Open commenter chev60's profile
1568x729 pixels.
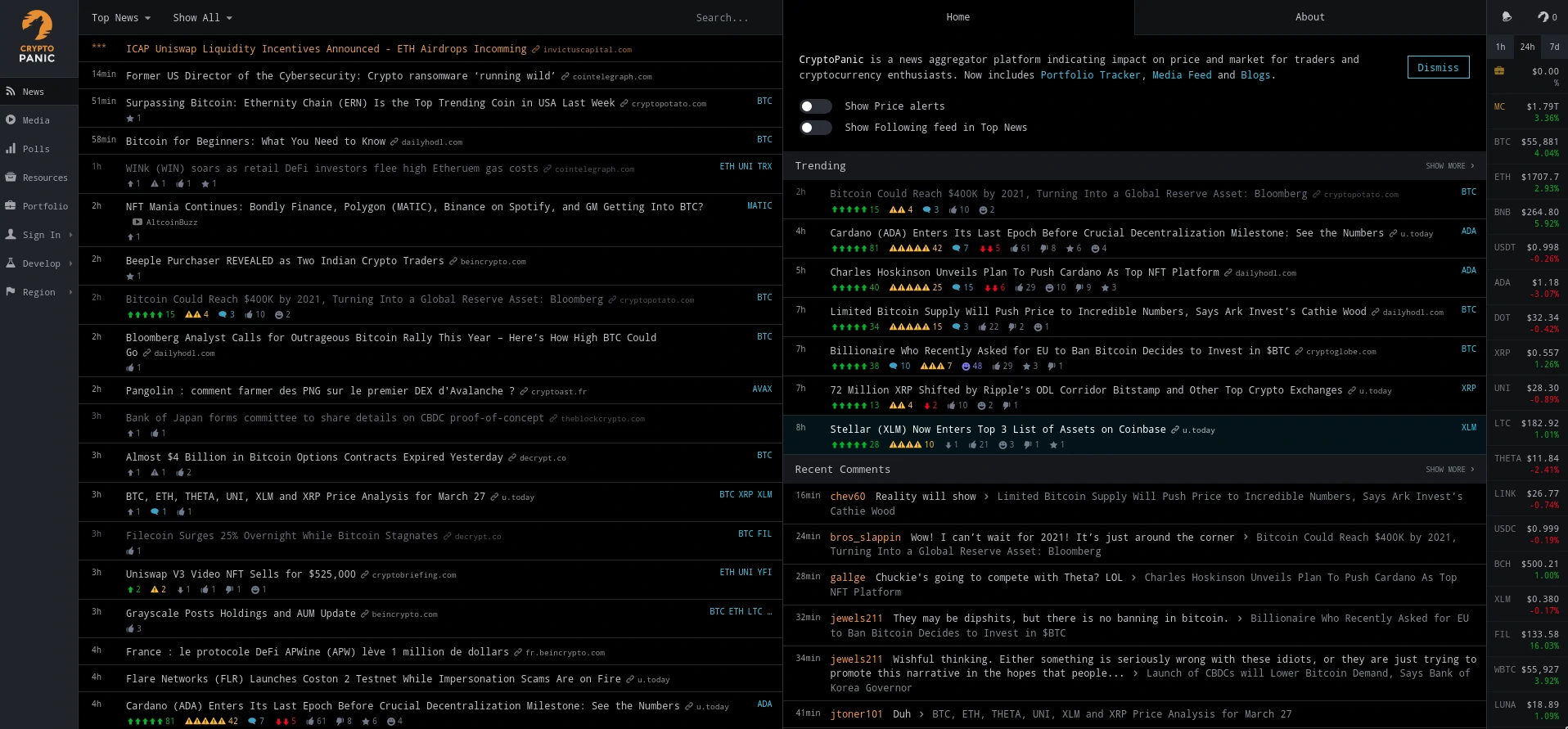tap(847, 497)
